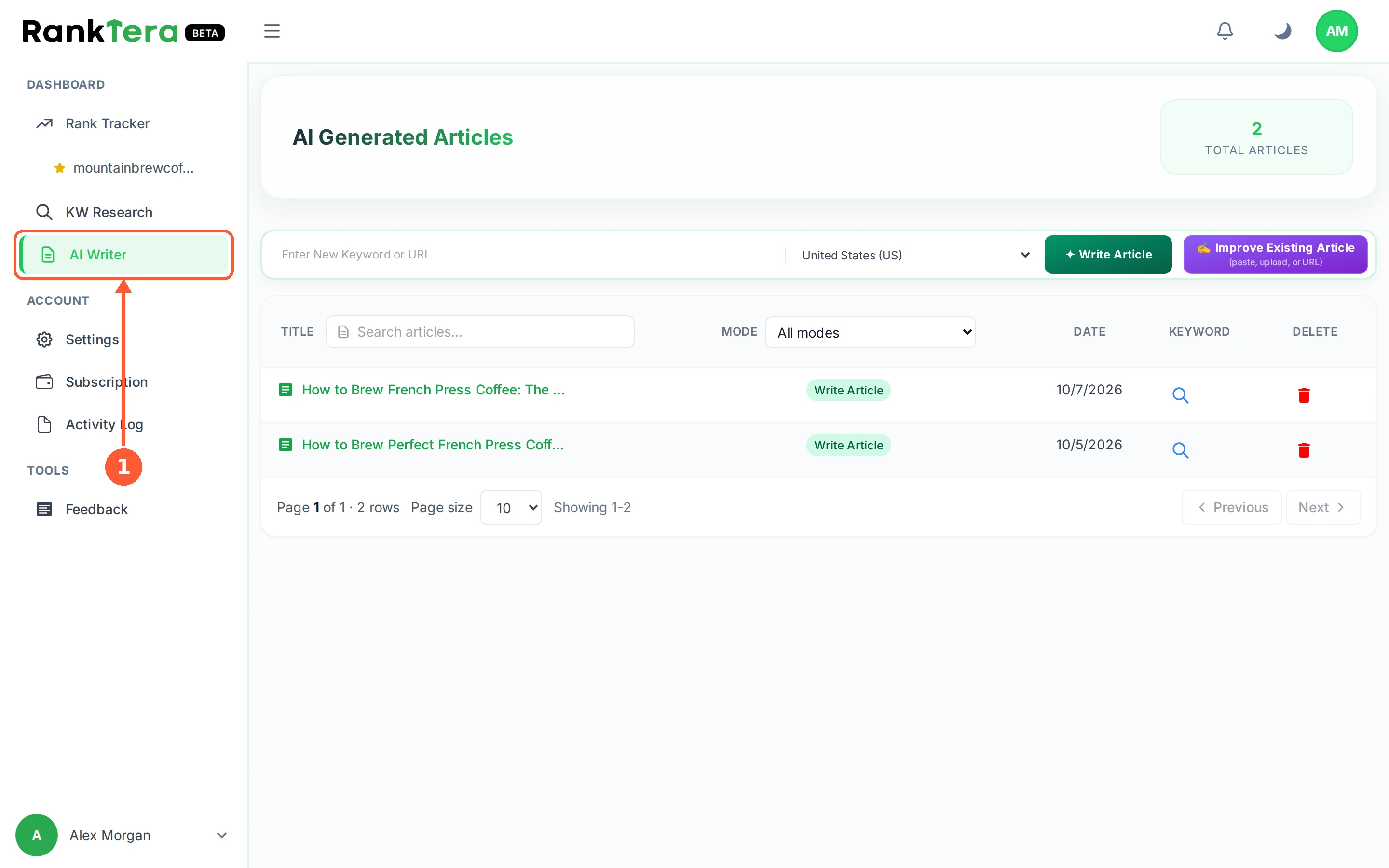The image size is (1389, 868).
Task: Select the mountainbrewcof... starred project
Action: click(x=123, y=168)
